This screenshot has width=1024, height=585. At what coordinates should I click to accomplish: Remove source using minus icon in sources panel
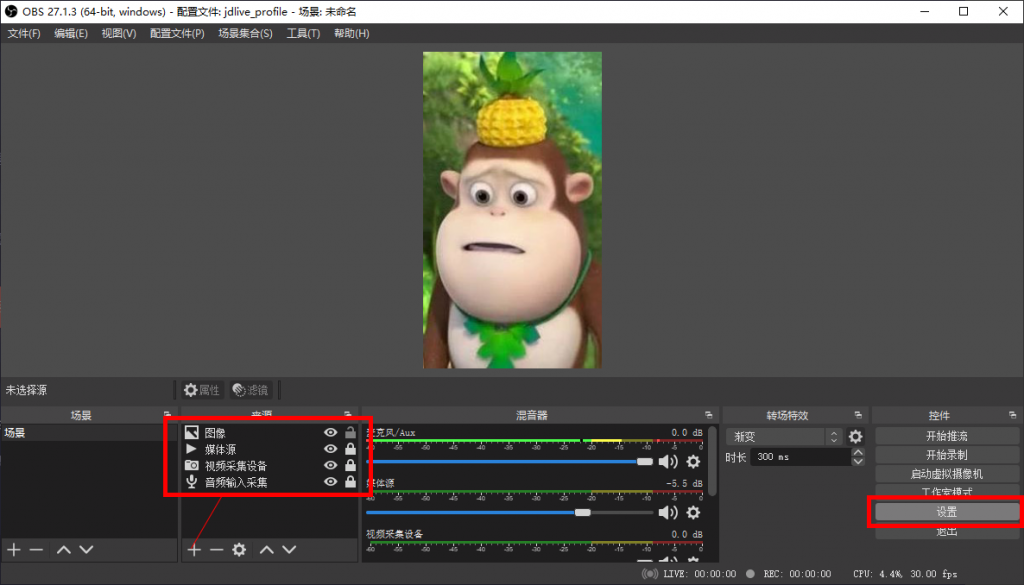coord(216,549)
